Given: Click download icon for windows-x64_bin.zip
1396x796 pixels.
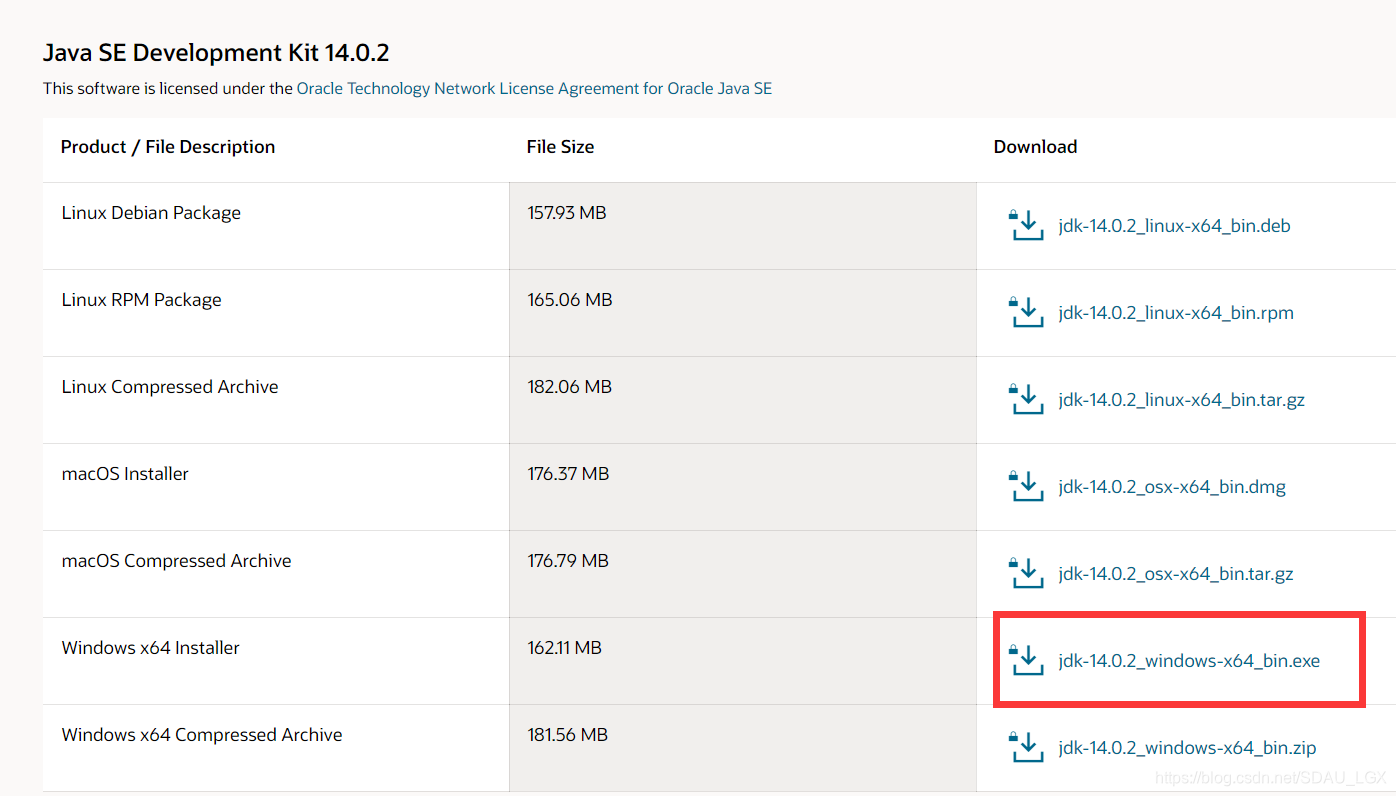Looking at the screenshot, I should click(x=1026, y=747).
